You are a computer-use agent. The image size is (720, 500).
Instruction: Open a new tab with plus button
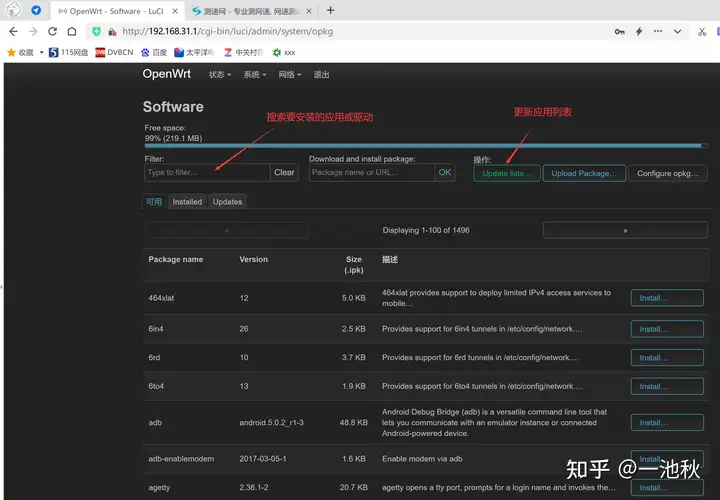[x=330, y=10]
